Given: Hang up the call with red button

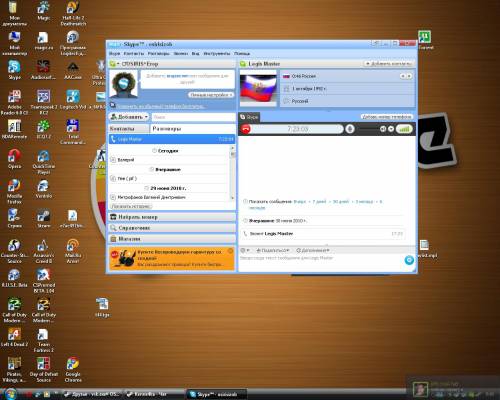Looking at the screenshot, I should pyautogui.click(x=246, y=129).
